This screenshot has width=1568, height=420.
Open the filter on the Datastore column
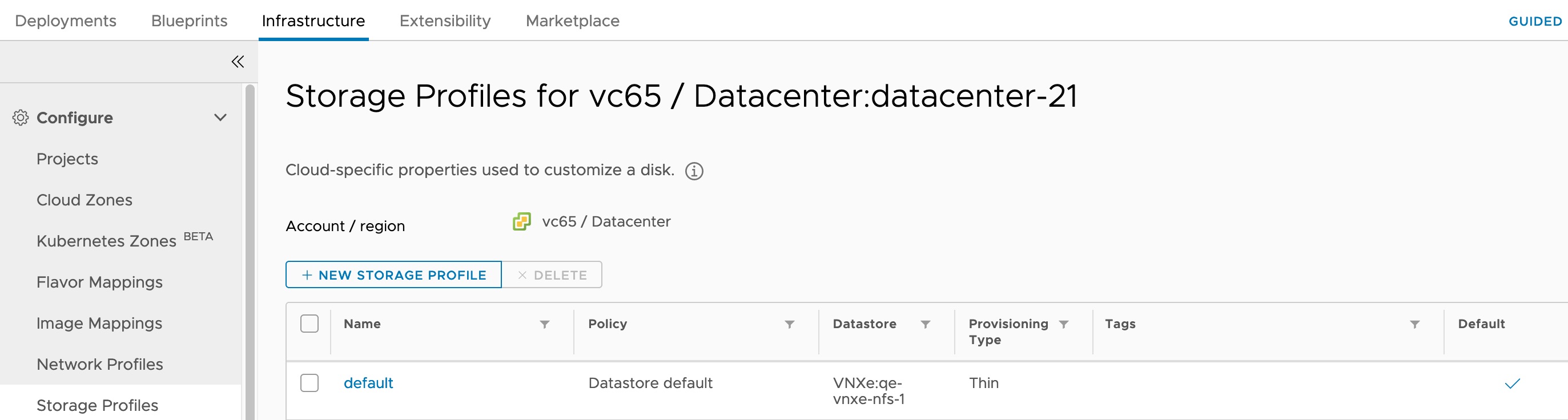coord(924,325)
